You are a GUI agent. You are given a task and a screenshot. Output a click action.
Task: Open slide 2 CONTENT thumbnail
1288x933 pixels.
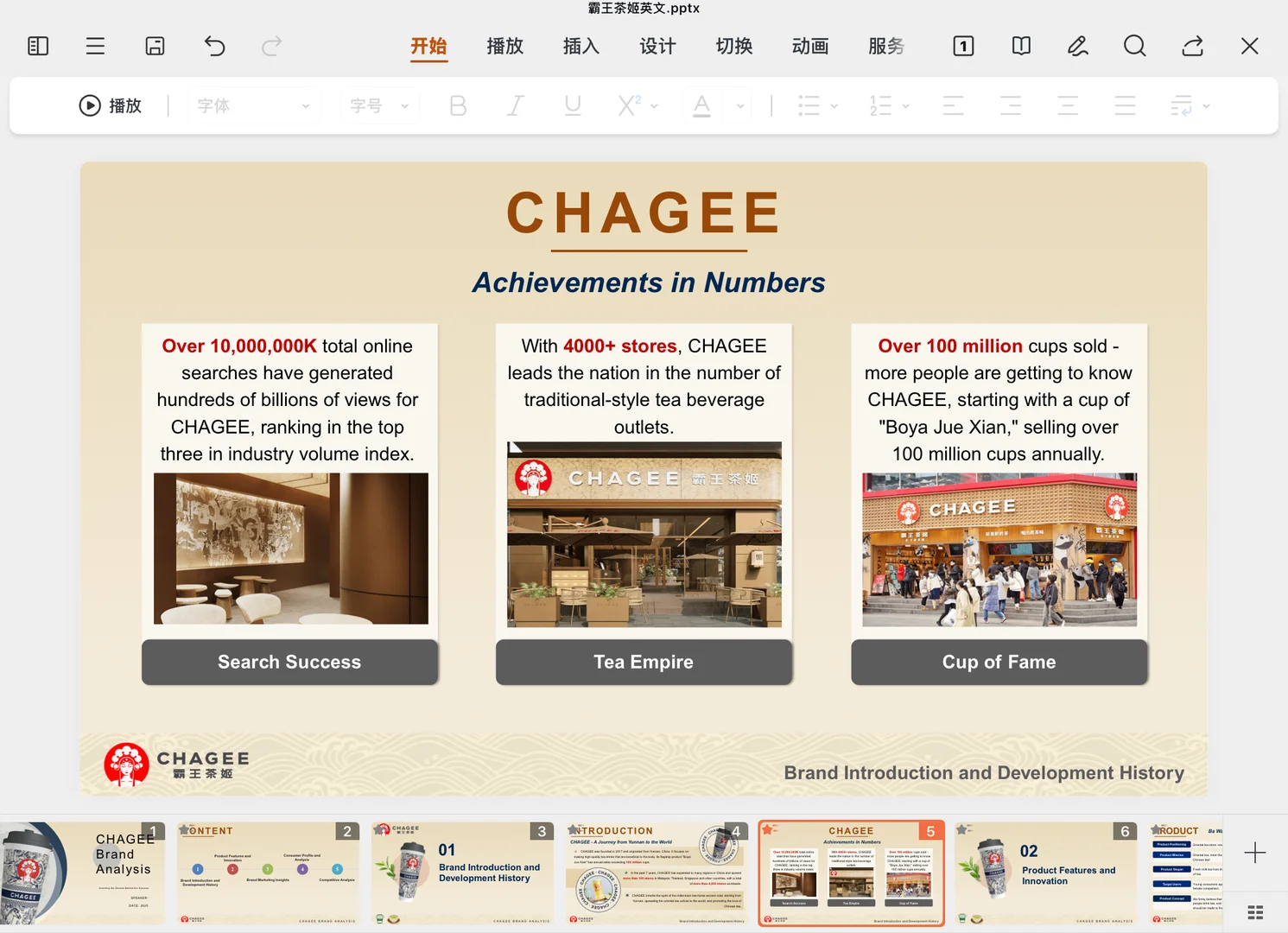coord(268,873)
